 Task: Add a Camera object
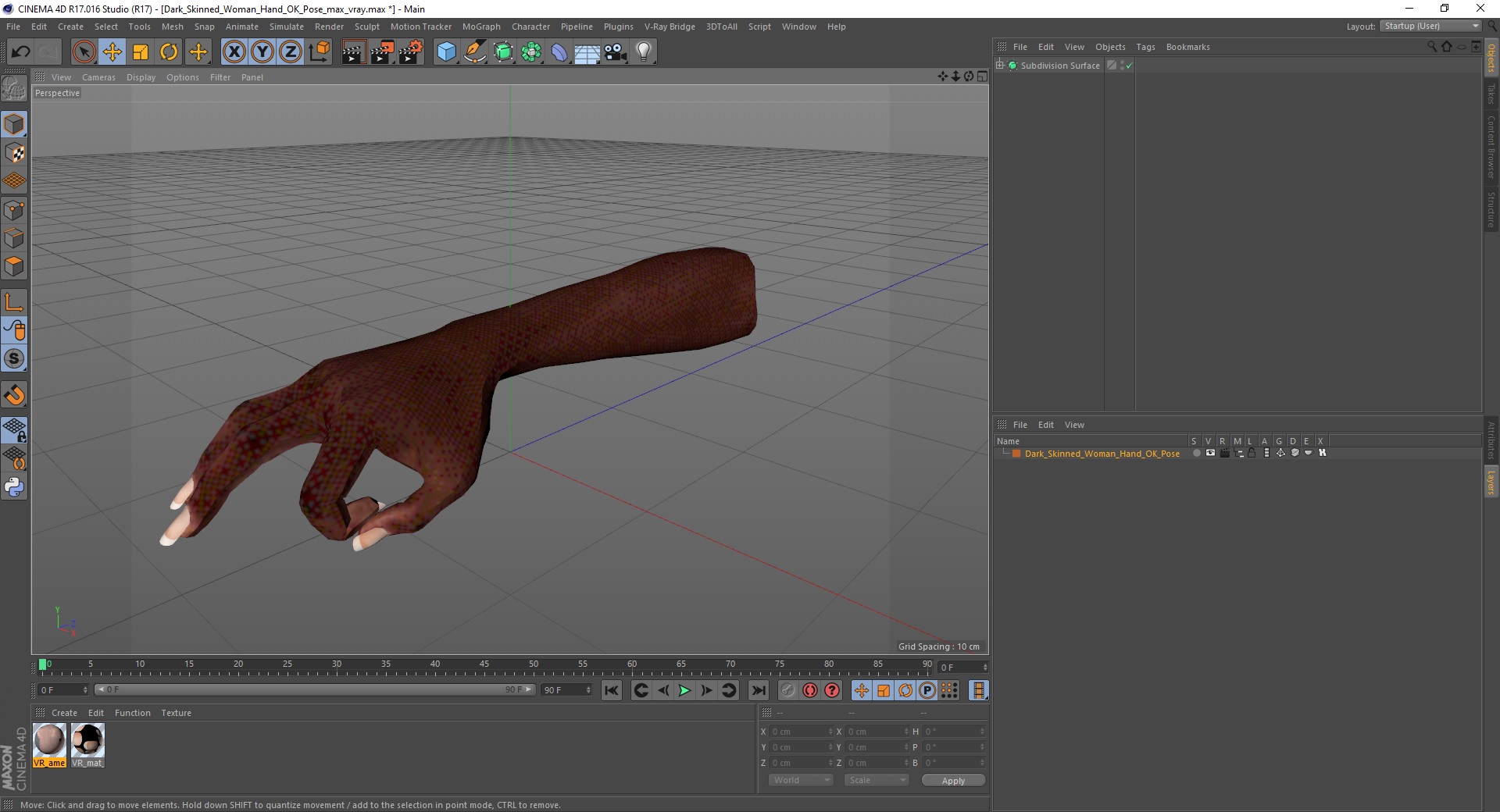coord(616,52)
